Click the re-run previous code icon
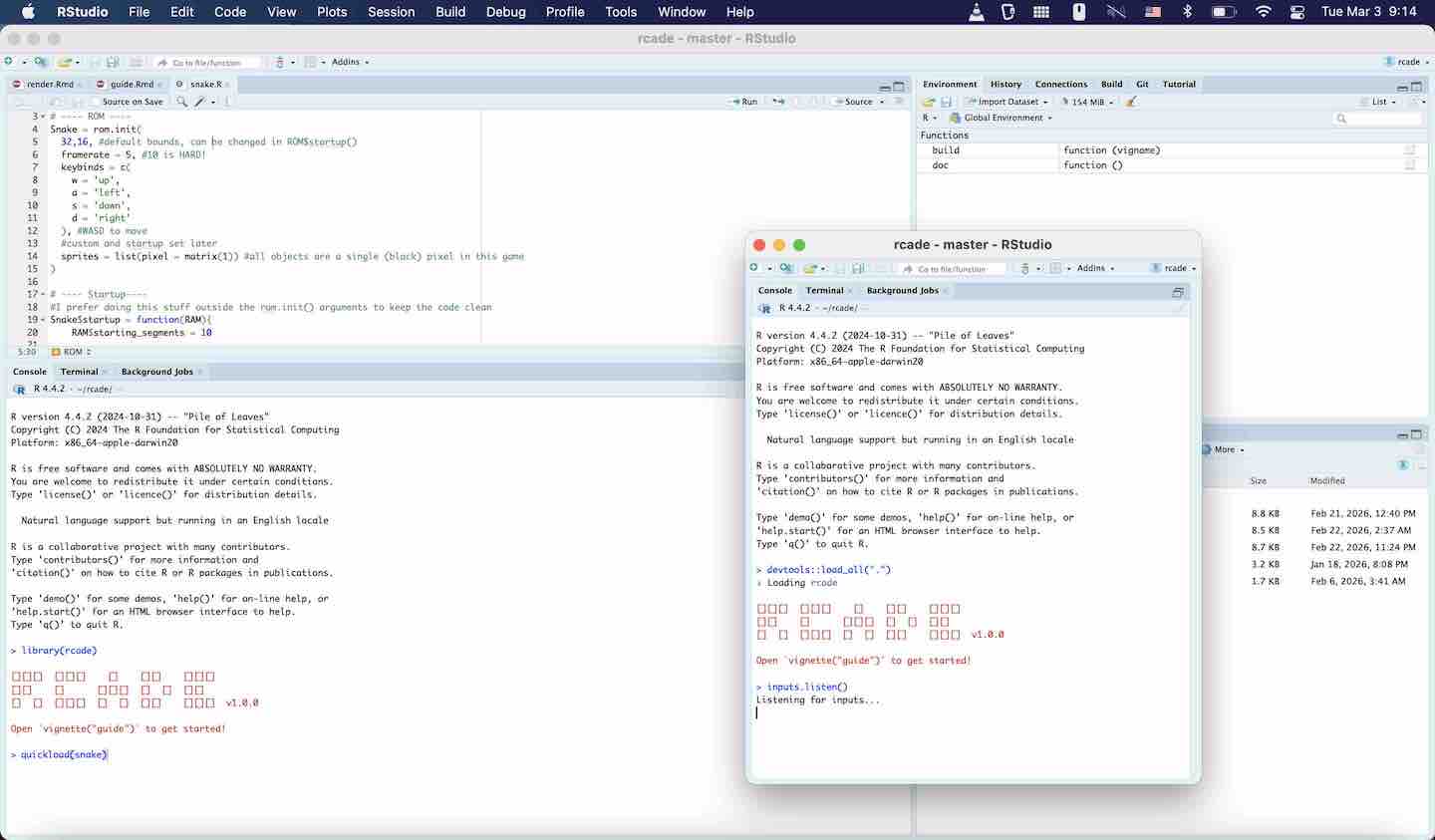This screenshot has width=1435, height=840. tap(778, 102)
